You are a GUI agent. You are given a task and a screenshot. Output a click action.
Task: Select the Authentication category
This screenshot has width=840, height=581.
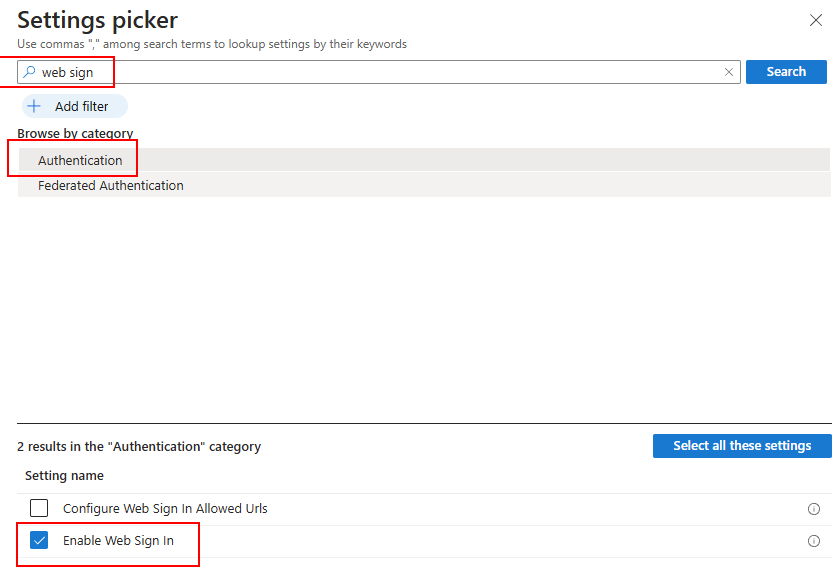pos(424,160)
